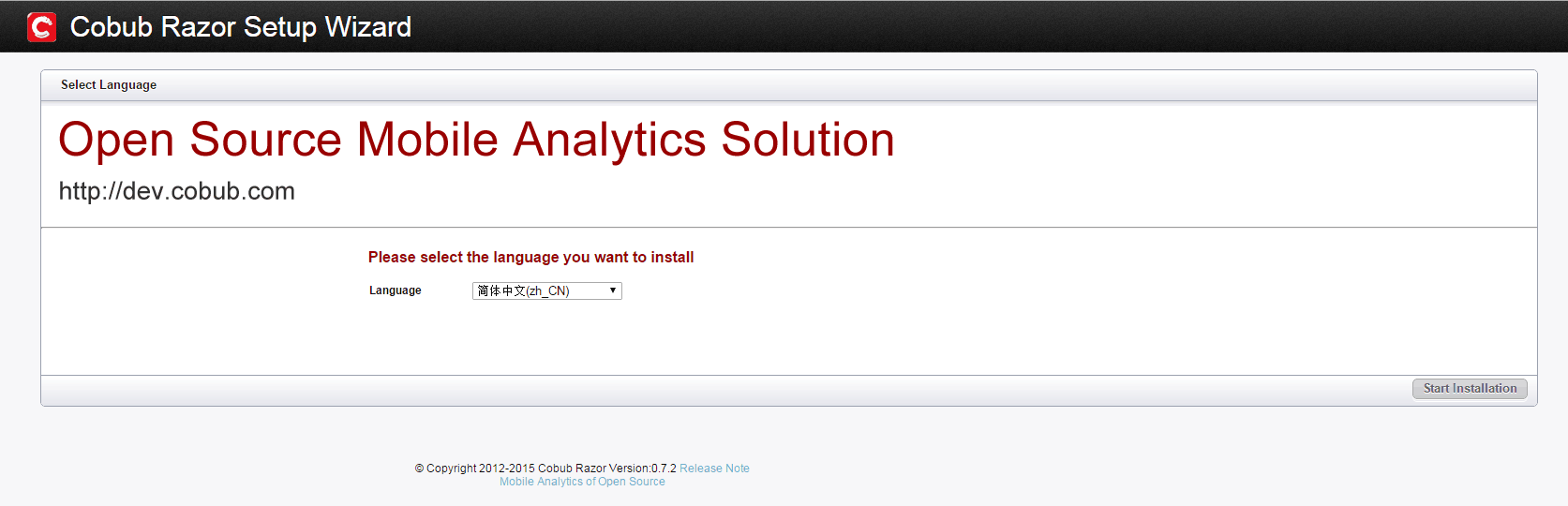Click the red Cobub C logo icon
This screenshot has width=1568, height=506.
pos(41,27)
